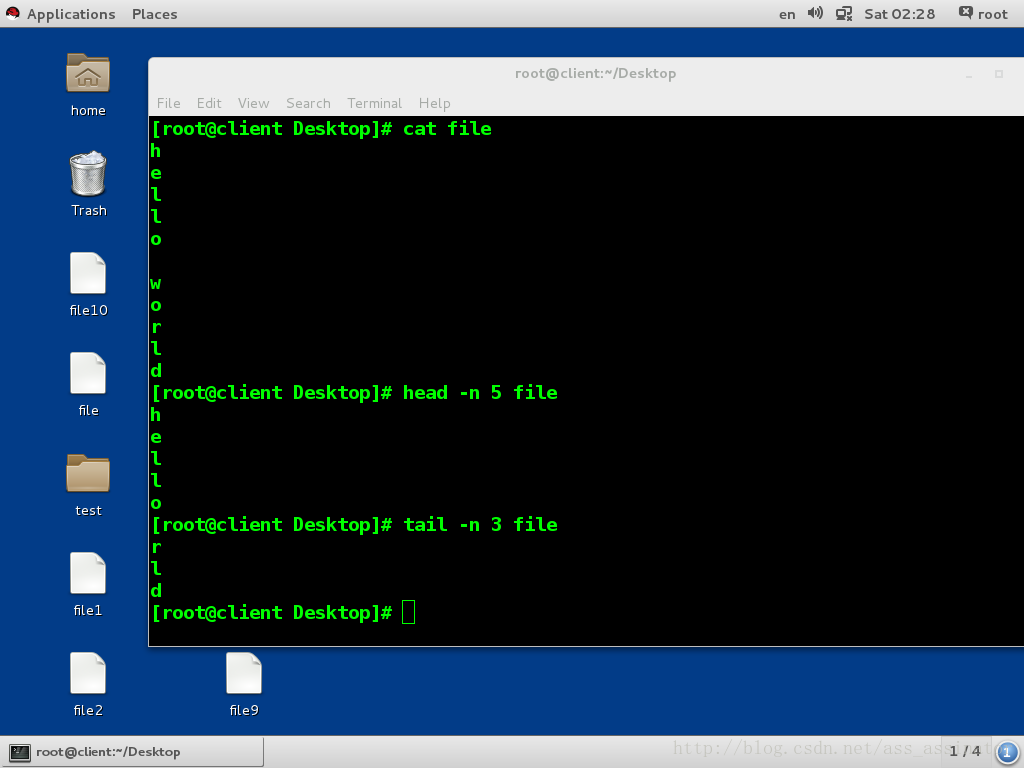1024x768 pixels.
Task: Minimize the terminal window
Action: 969,74
